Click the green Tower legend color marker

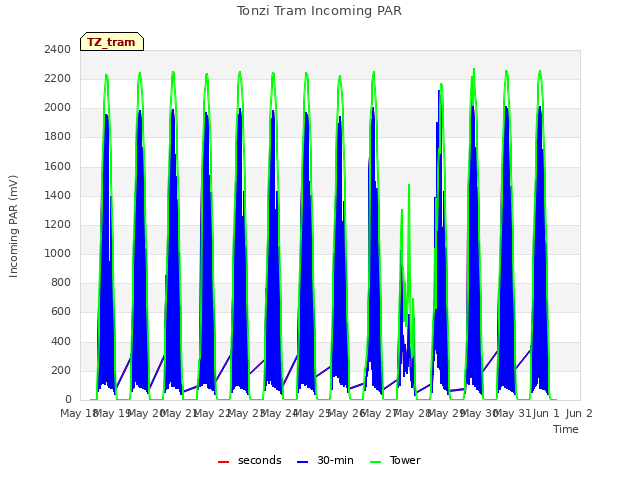point(375,462)
